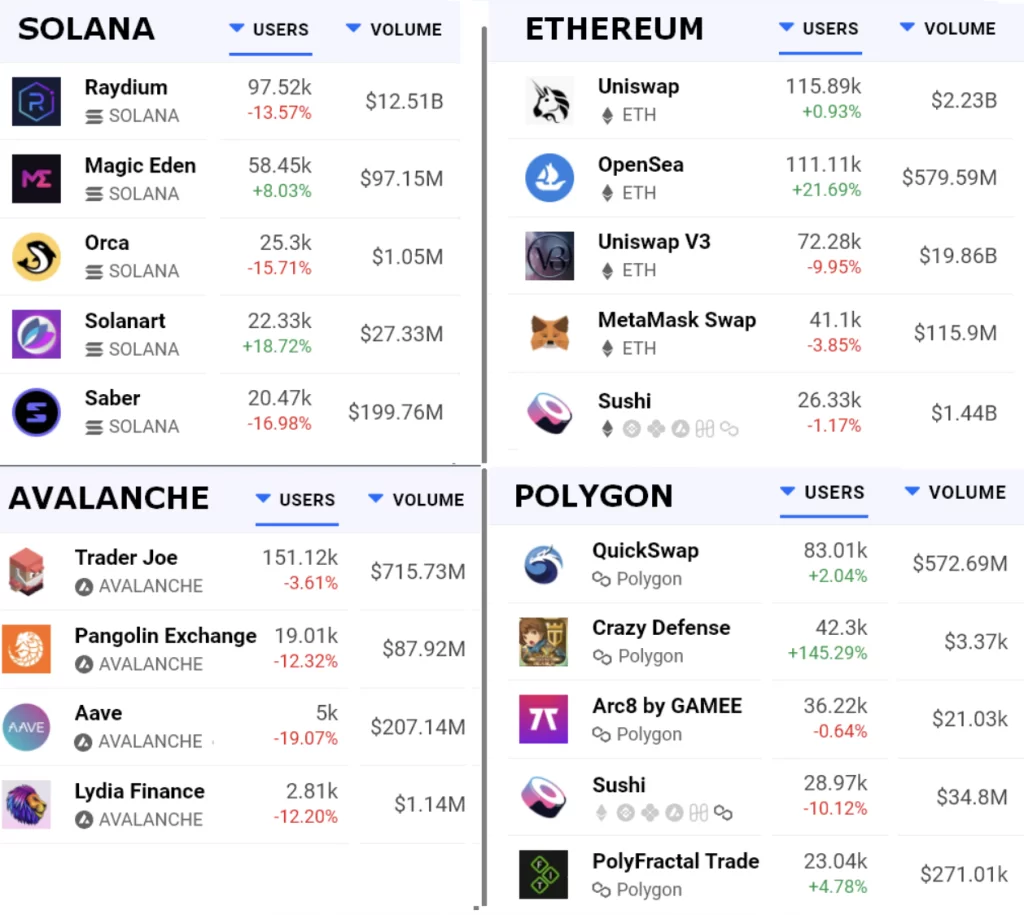Sort Solana list by Volume
Image resolution: width=1024 pixels, height=915 pixels.
tap(394, 30)
